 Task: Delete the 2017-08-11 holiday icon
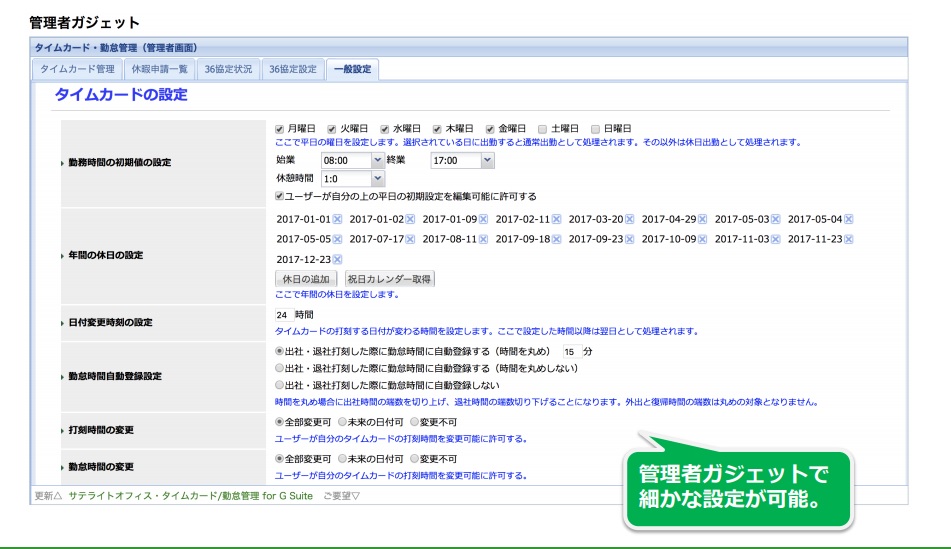tap(483, 239)
